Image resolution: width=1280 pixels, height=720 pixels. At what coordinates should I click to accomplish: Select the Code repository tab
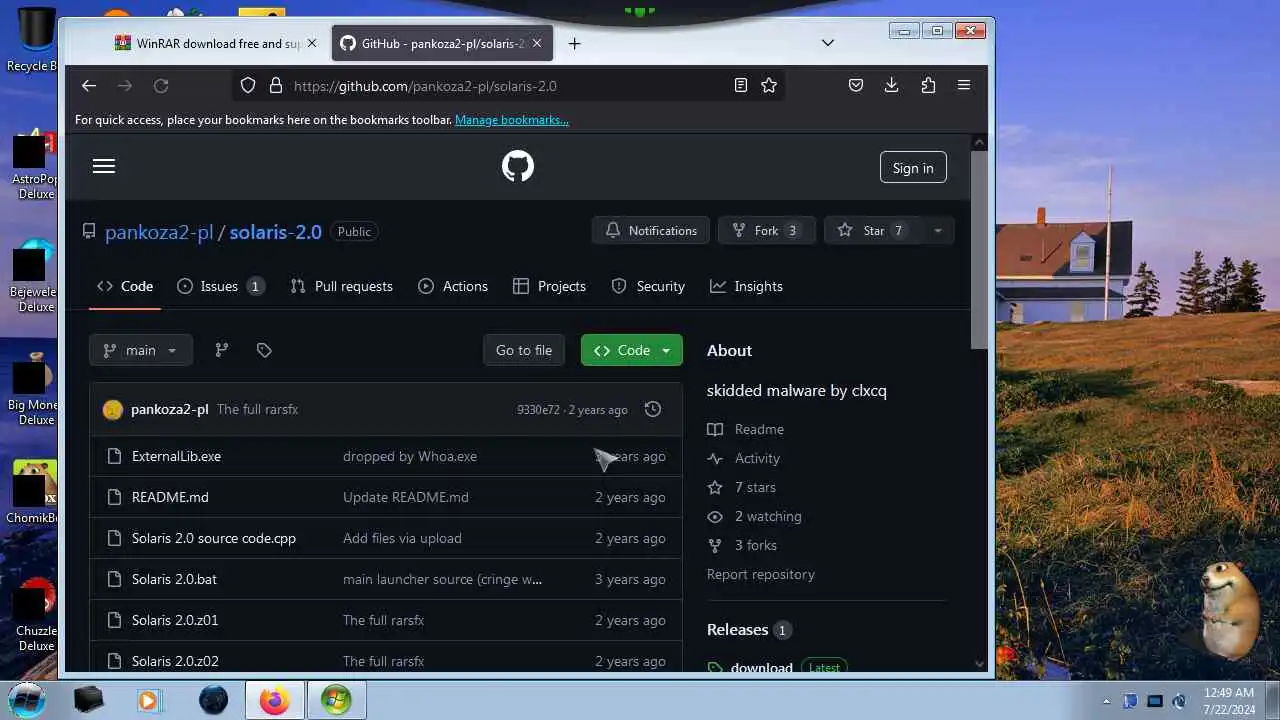coord(125,286)
